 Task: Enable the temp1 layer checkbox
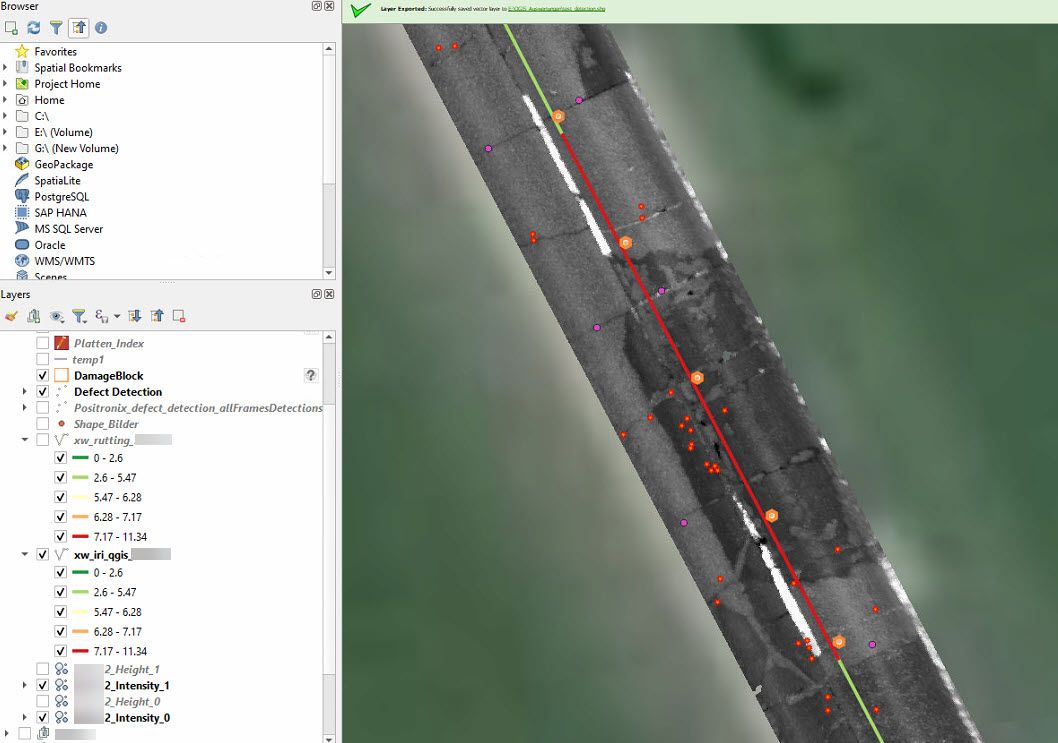coord(43,359)
